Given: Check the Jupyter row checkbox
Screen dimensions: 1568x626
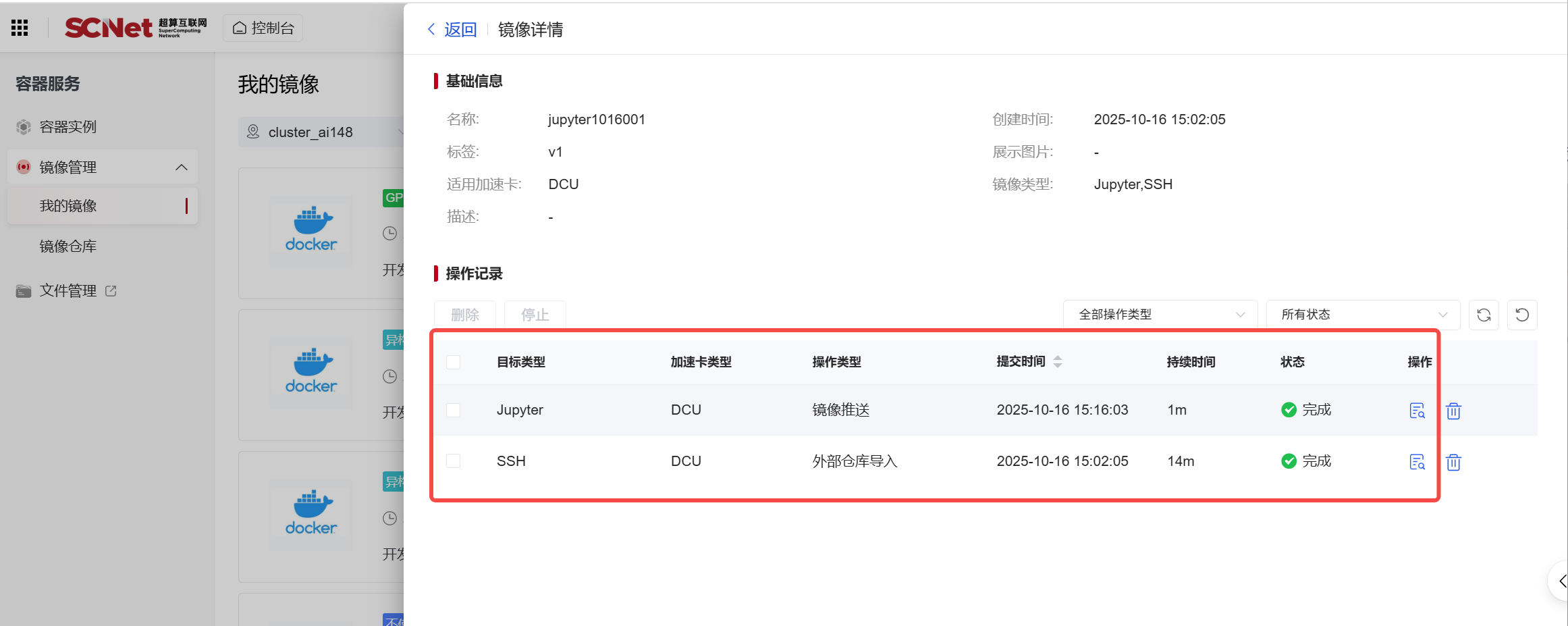Looking at the screenshot, I should point(454,411).
